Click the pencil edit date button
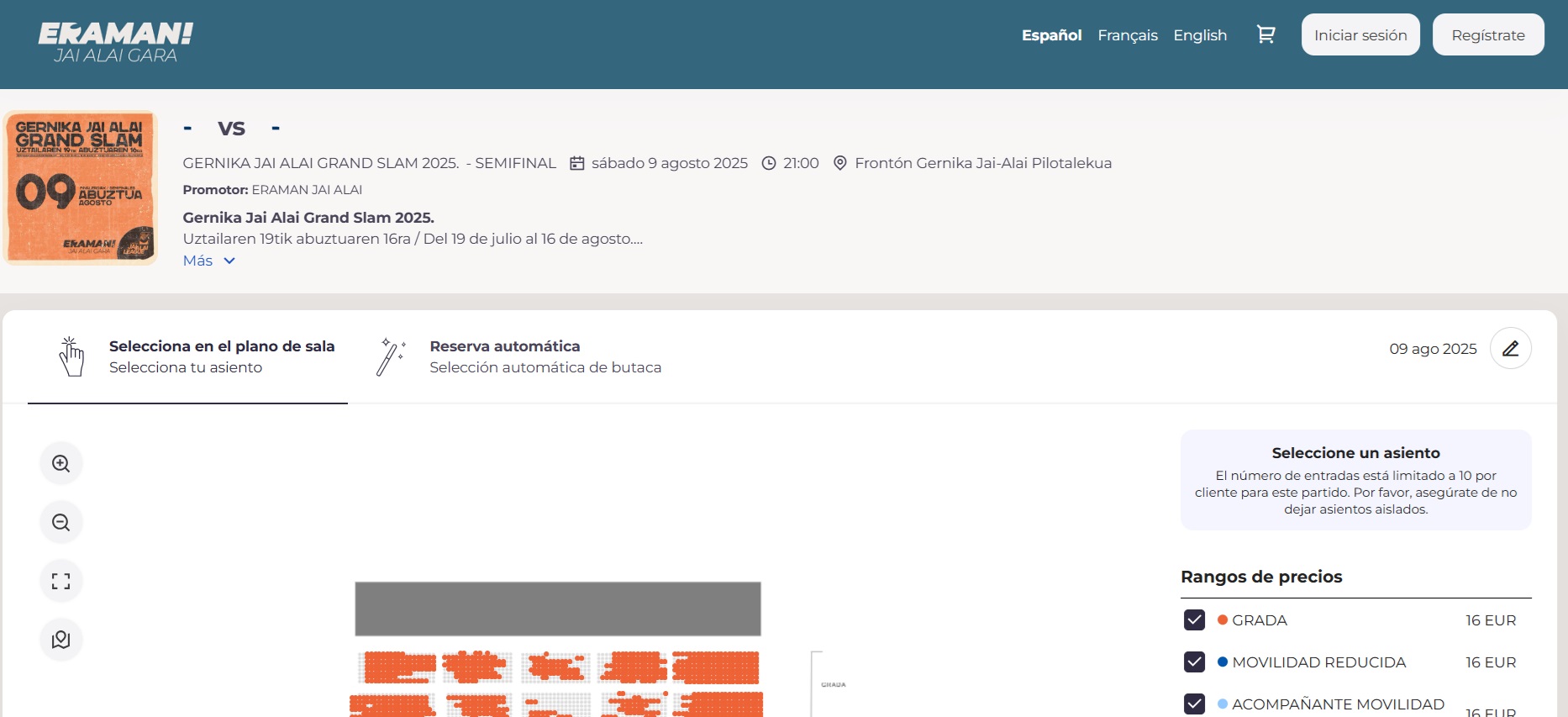The image size is (1568, 717). point(1510,348)
